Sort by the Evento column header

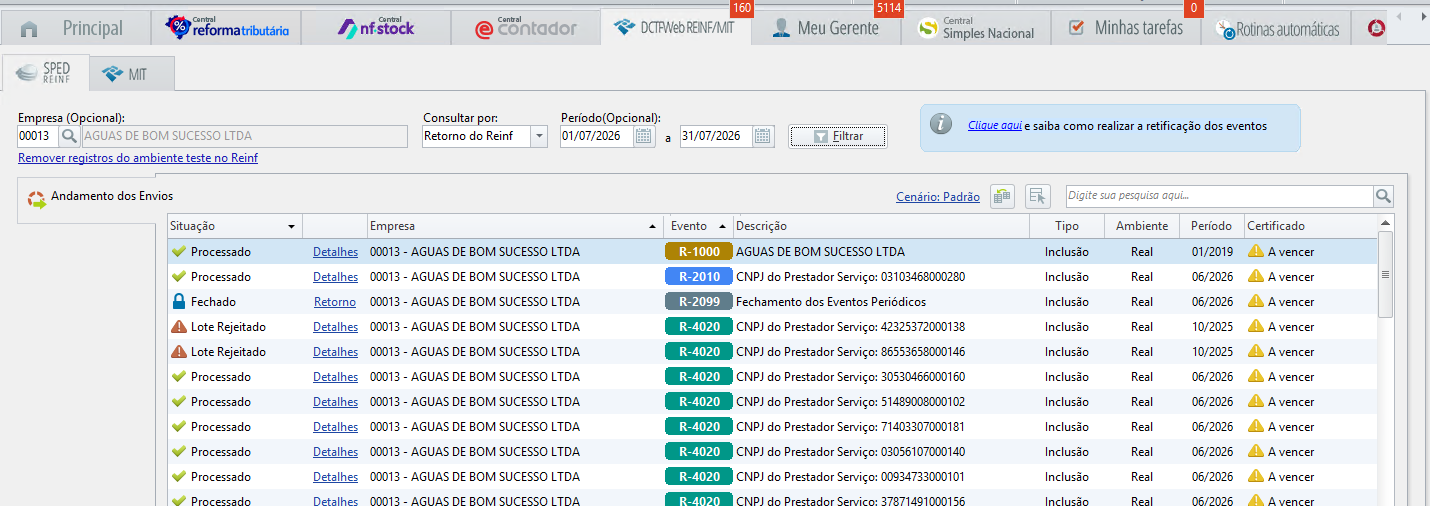coord(700,226)
